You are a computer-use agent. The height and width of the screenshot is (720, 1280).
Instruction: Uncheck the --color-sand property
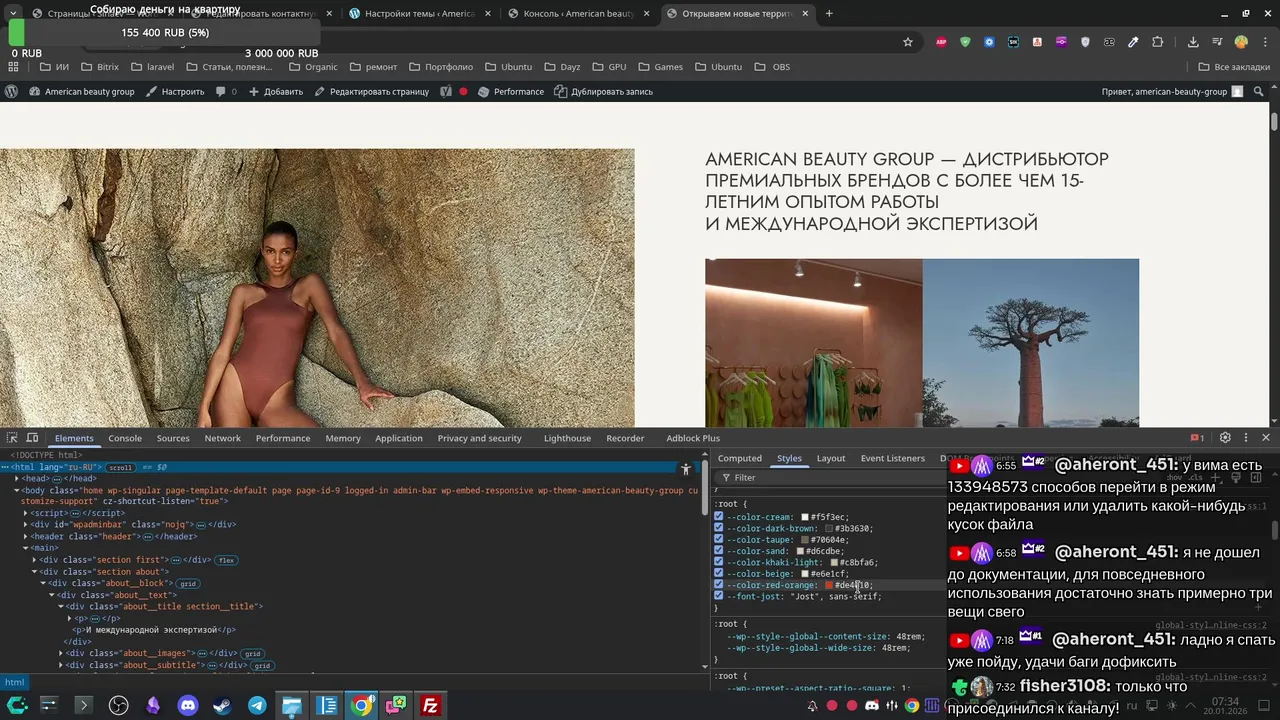click(718, 551)
